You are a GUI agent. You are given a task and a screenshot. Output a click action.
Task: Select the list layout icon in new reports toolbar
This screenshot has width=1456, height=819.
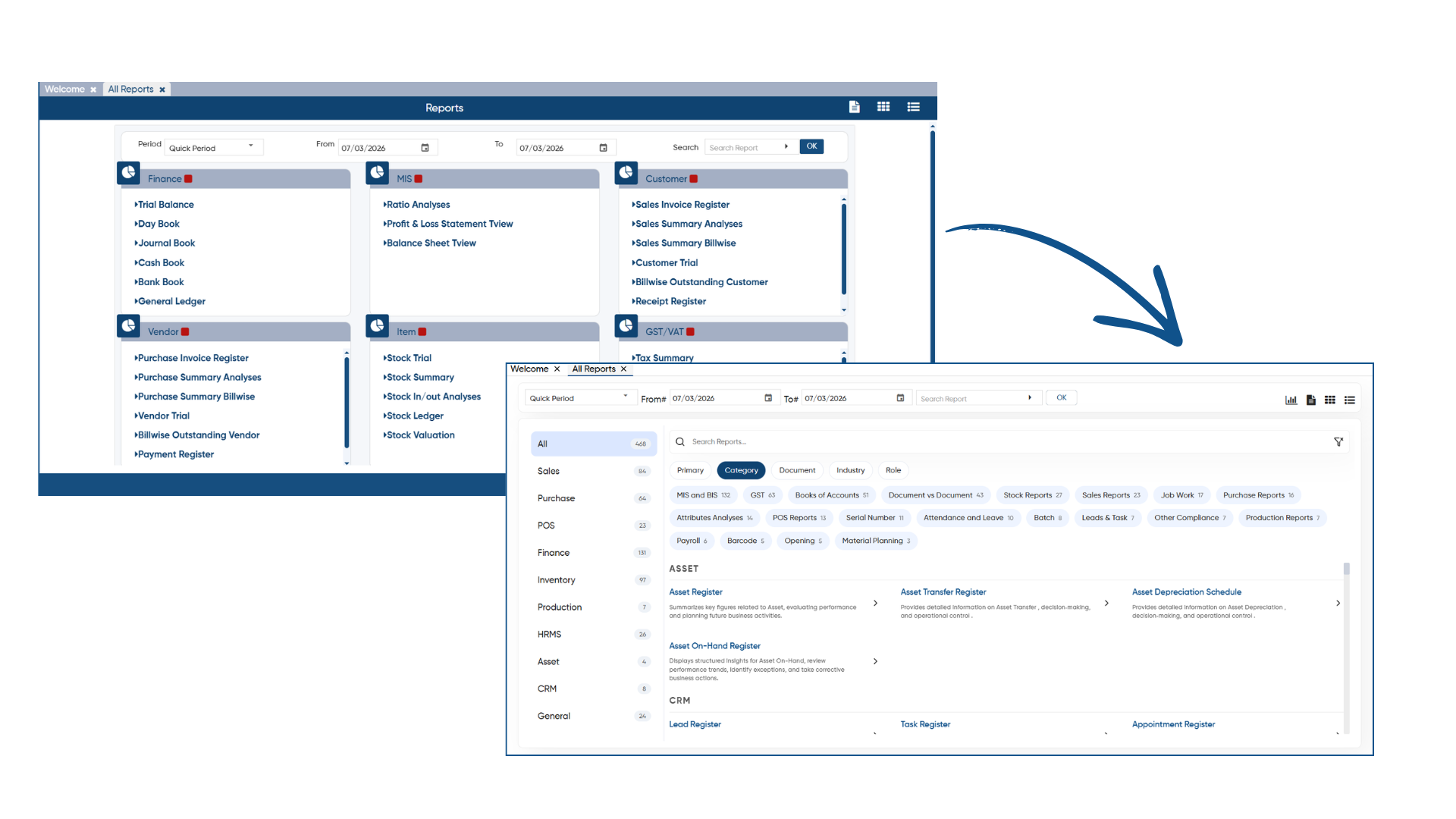tap(1350, 400)
